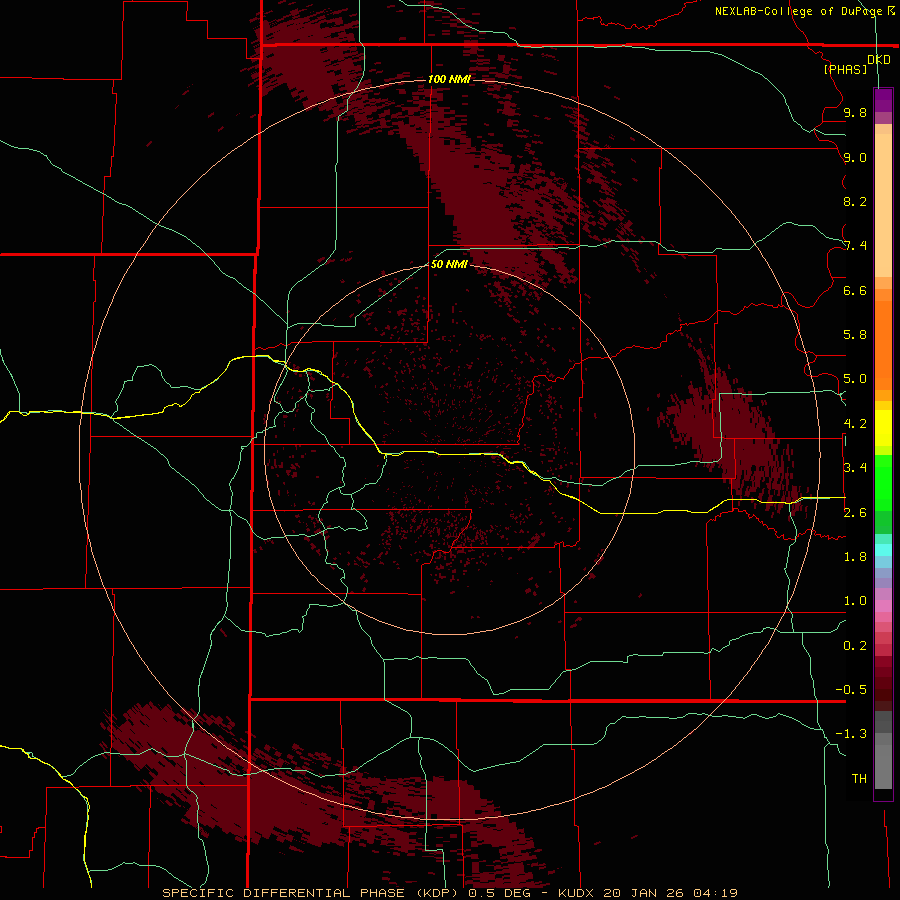Screen dimensions: 900x900
Task: Click the 0.2 value on the scale
Action: click(x=855, y=646)
